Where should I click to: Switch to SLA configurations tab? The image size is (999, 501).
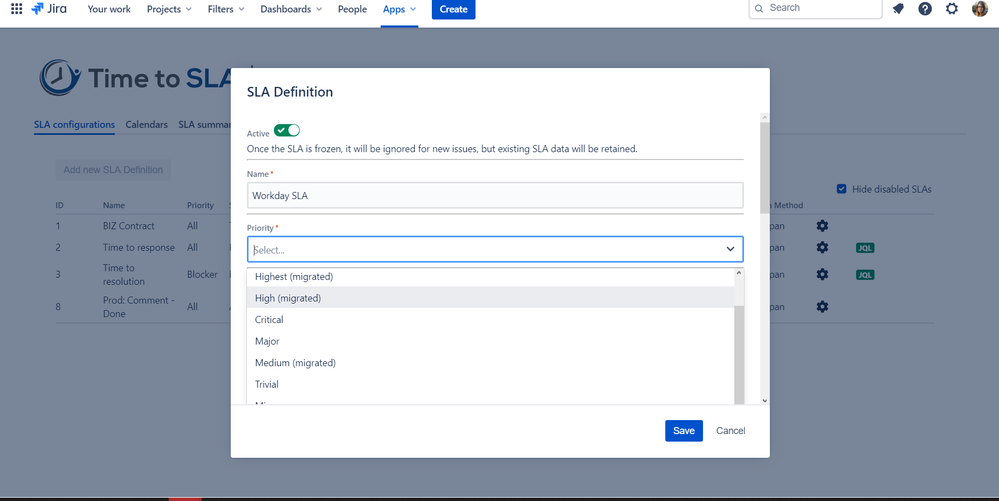(75, 124)
